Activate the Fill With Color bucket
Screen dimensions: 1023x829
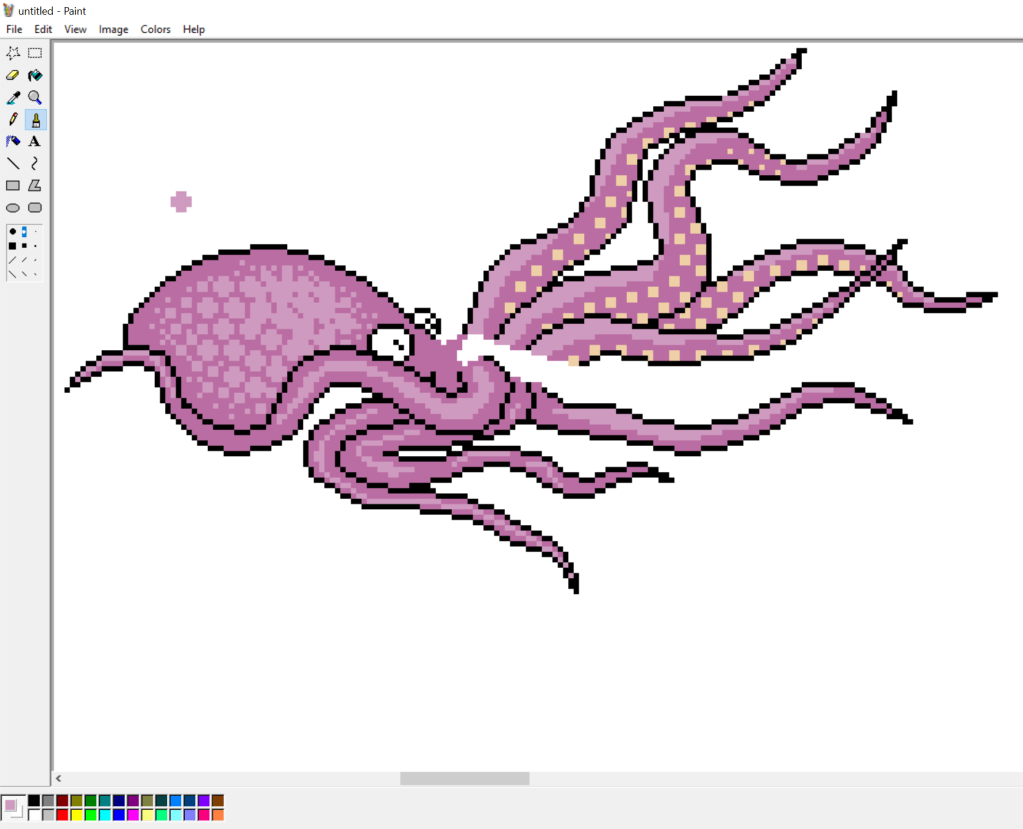pyautogui.click(x=35, y=75)
